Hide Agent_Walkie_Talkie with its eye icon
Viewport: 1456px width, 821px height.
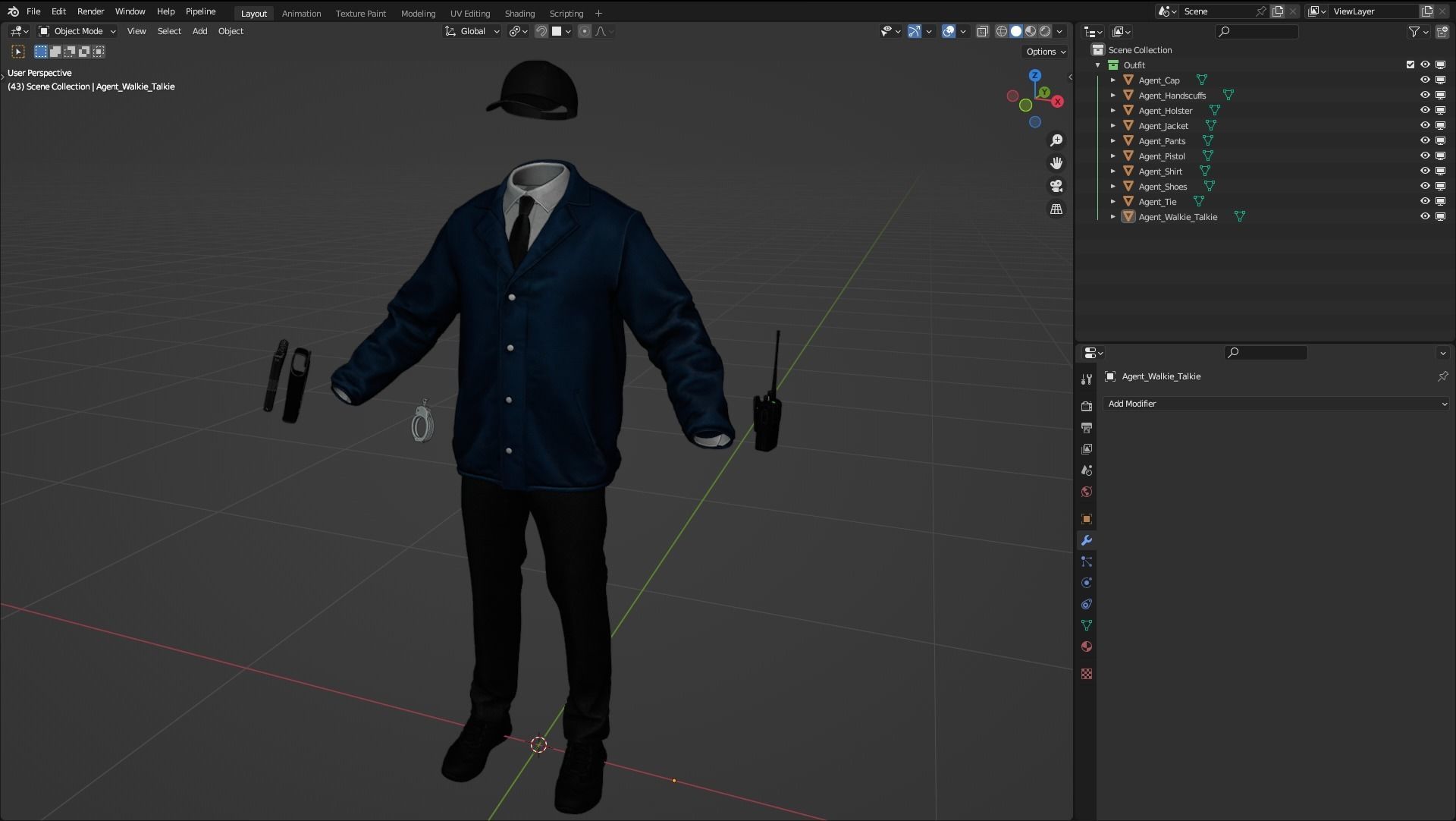tap(1425, 216)
